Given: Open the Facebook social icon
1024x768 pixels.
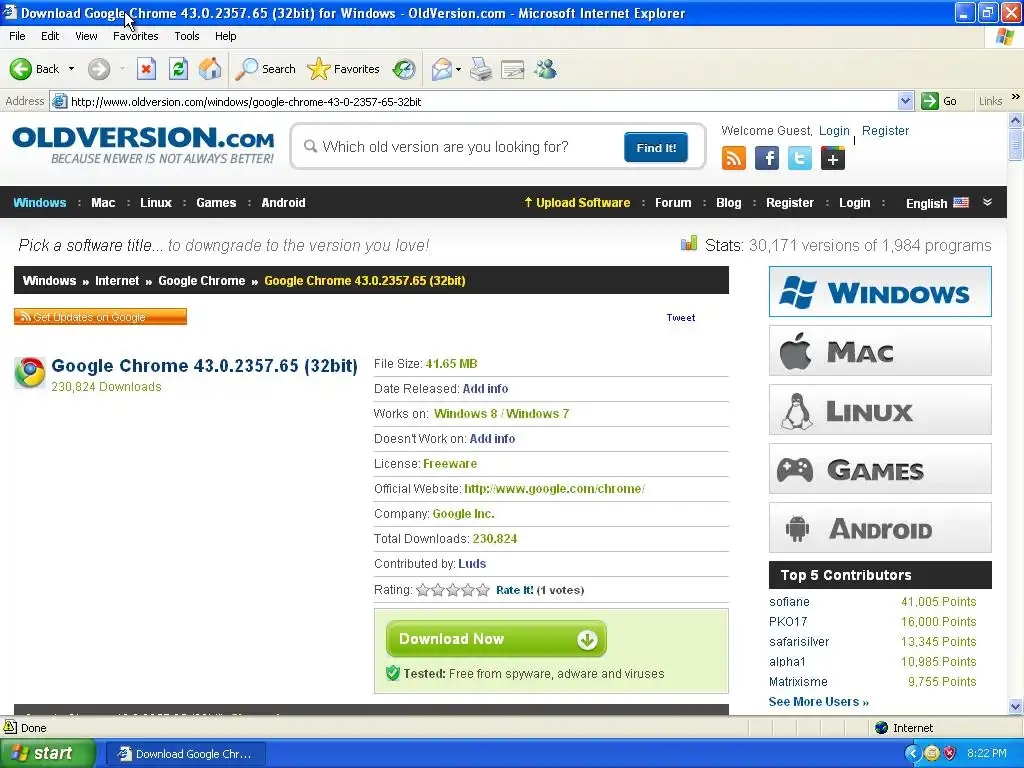Looking at the screenshot, I should (767, 158).
